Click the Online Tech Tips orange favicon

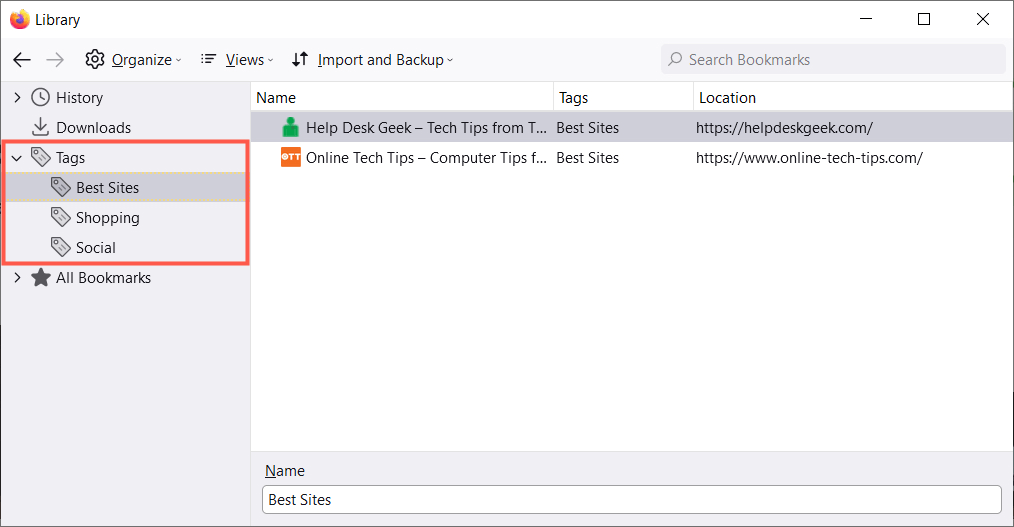pyautogui.click(x=290, y=158)
